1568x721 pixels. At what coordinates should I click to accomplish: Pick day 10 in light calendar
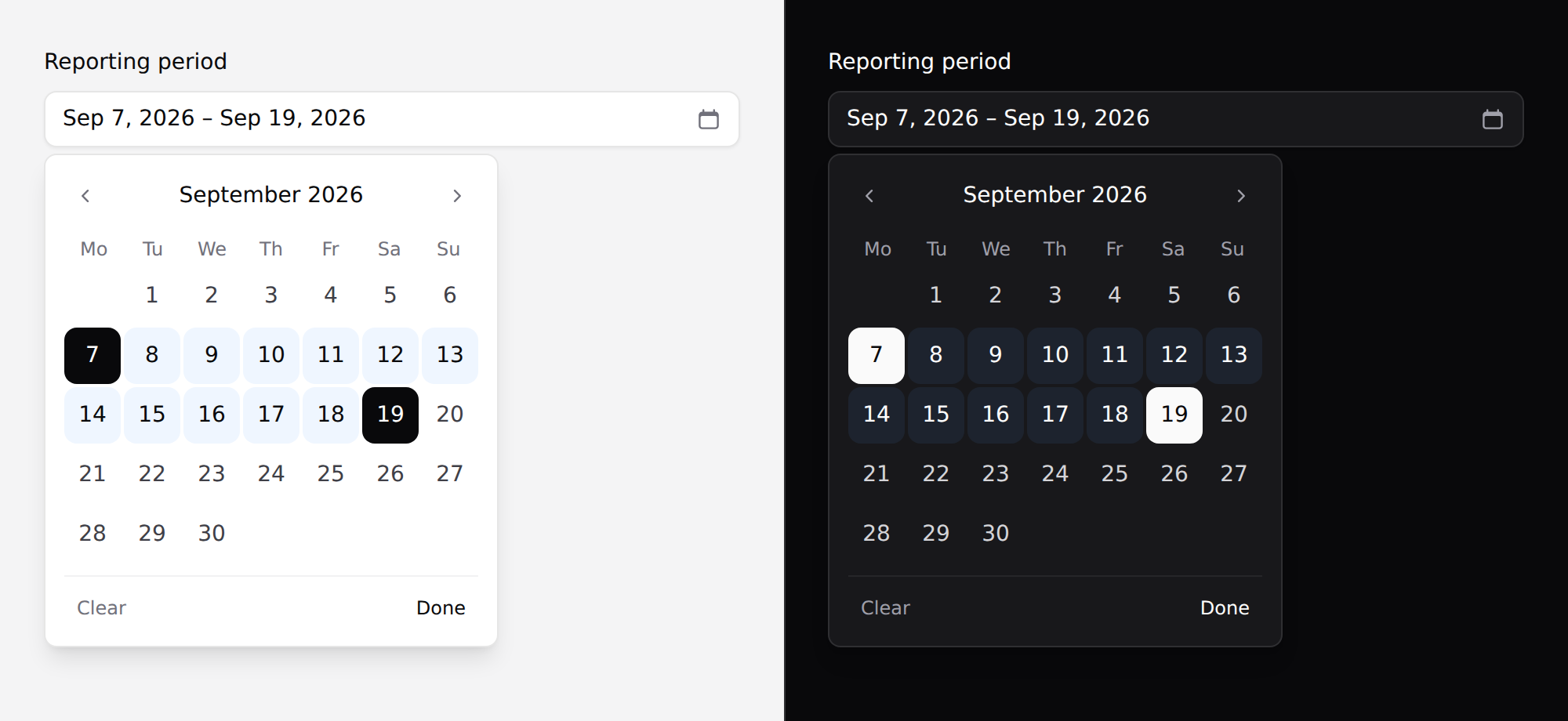point(271,356)
